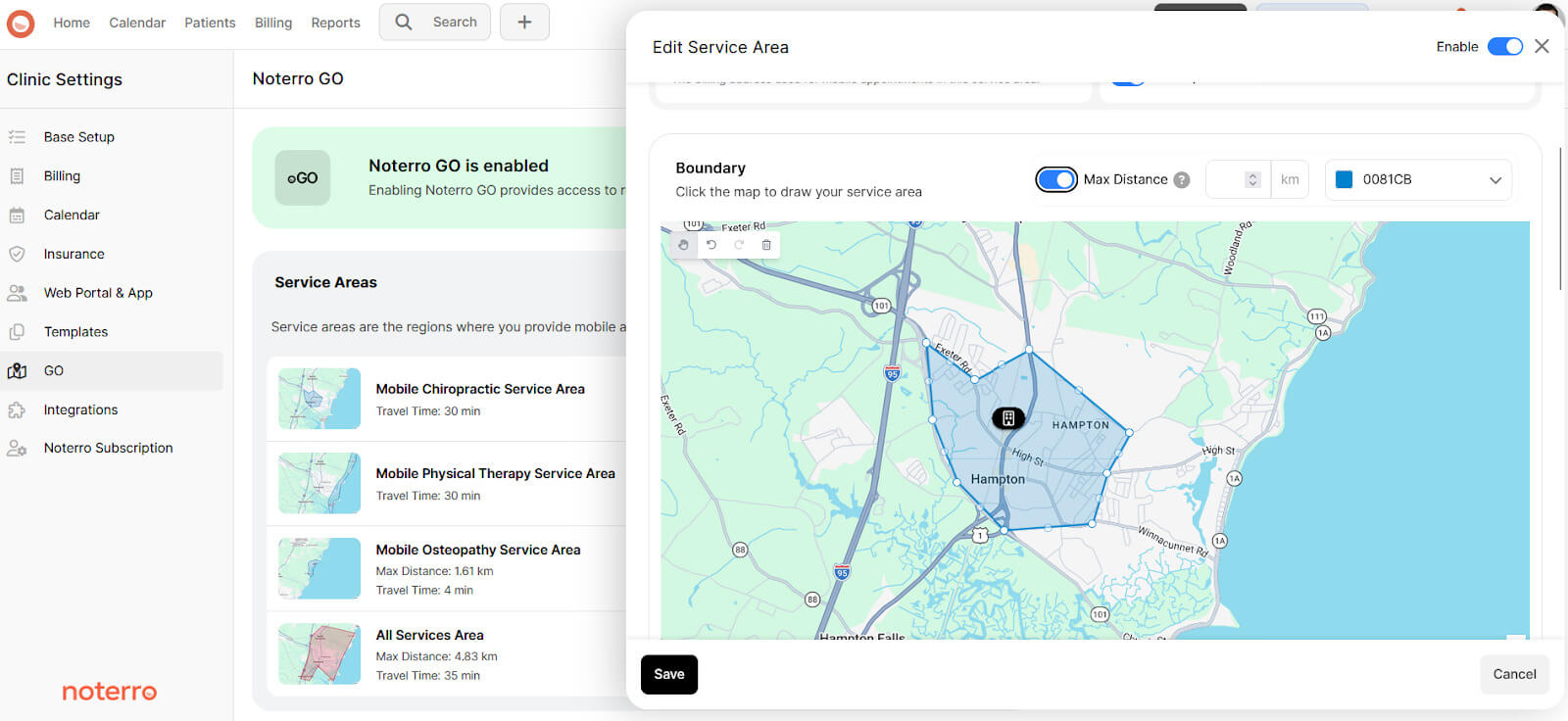Image resolution: width=1568 pixels, height=721 pixels.
Task: Click the Calendar sidebar icon
Action: 17,215
